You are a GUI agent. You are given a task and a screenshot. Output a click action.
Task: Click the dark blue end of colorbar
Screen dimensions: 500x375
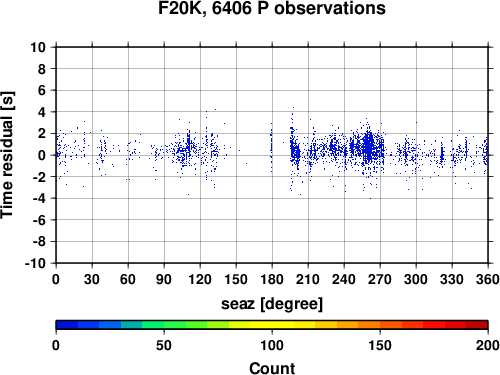[67, 325]
